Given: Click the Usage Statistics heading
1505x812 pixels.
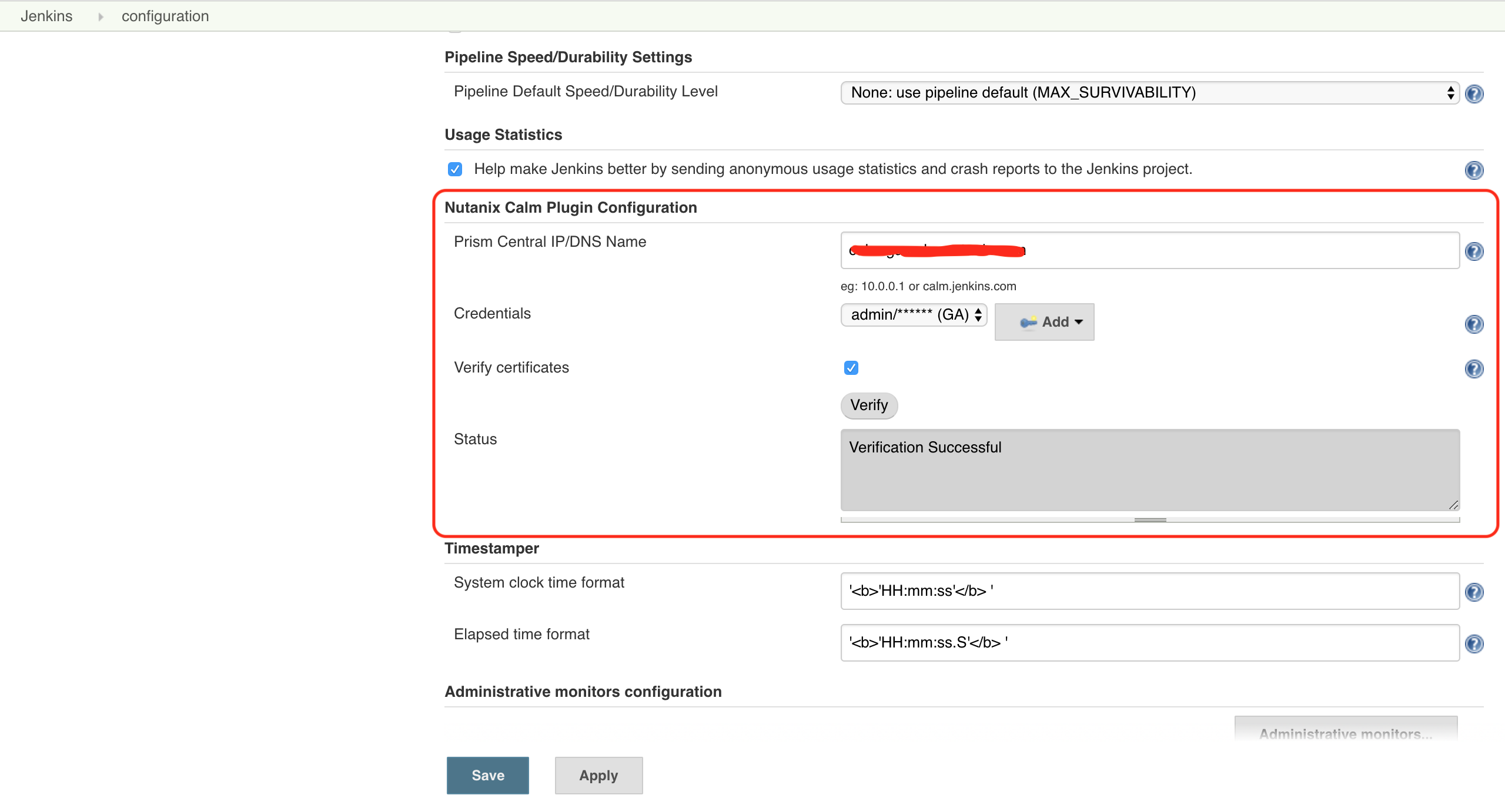Looking at the screenshot, I should [x=503, y=135].
